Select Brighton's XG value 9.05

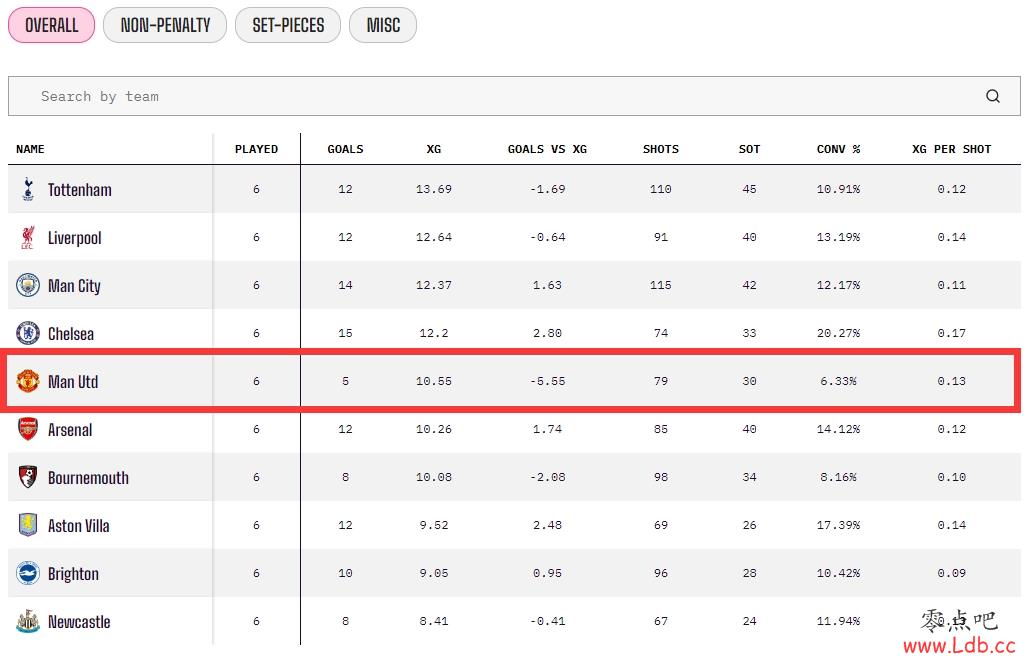(433, 574)
